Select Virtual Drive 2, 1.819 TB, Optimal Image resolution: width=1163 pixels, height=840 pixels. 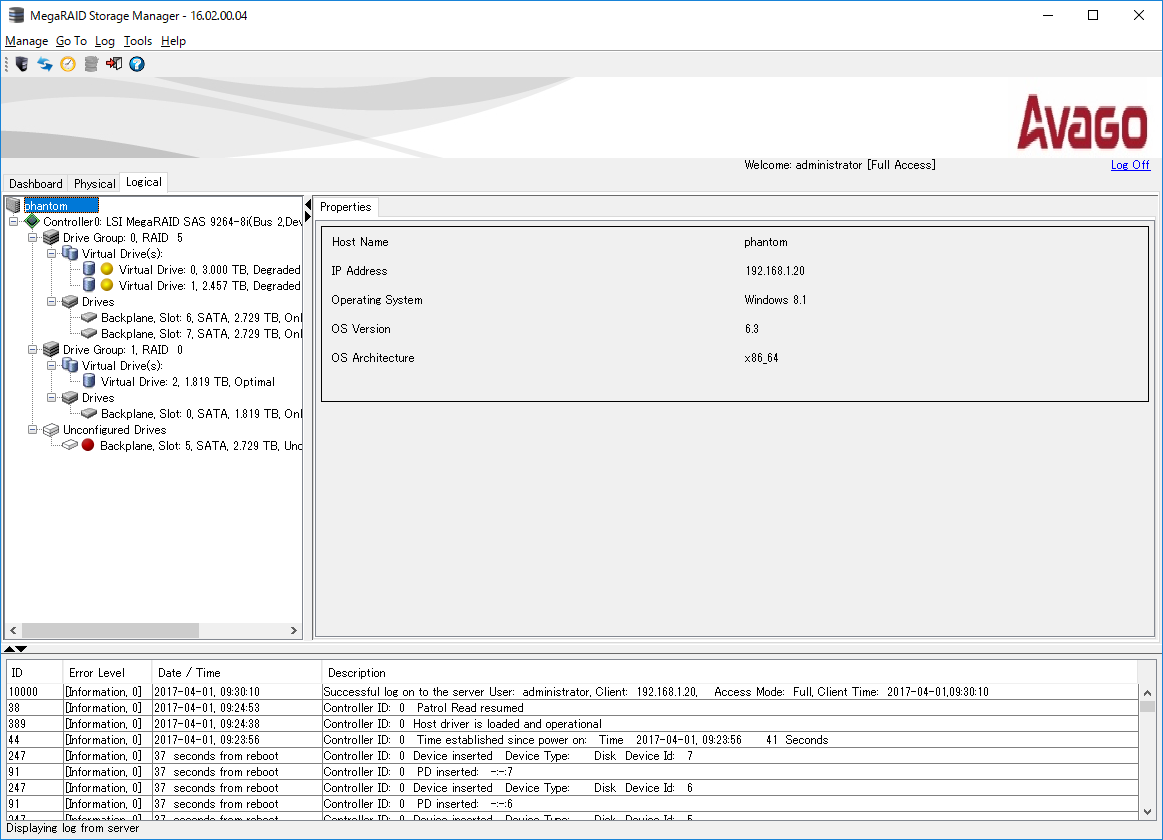[187, 382]
